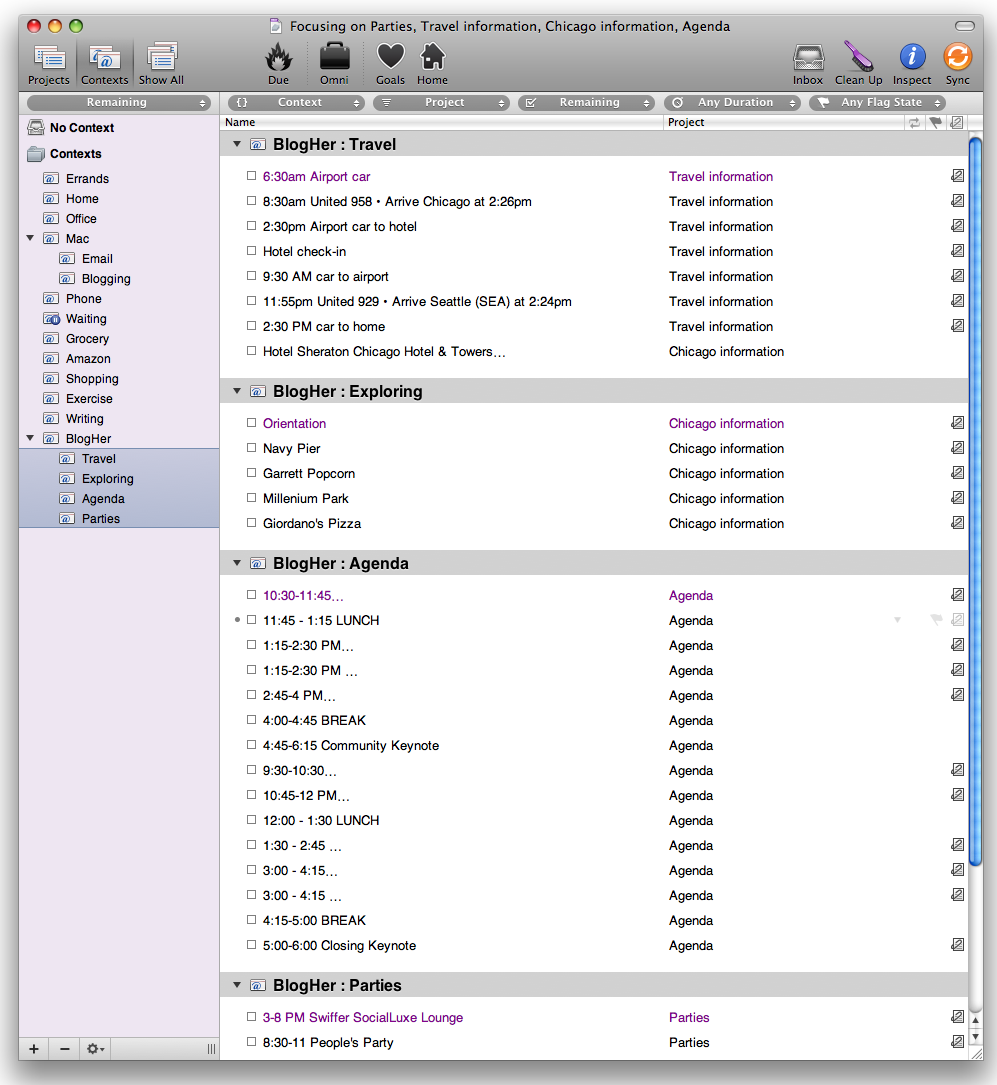997x1085 pixels.
Task: Open note icon for Hotel check-in
Action: tap(958, 250)
